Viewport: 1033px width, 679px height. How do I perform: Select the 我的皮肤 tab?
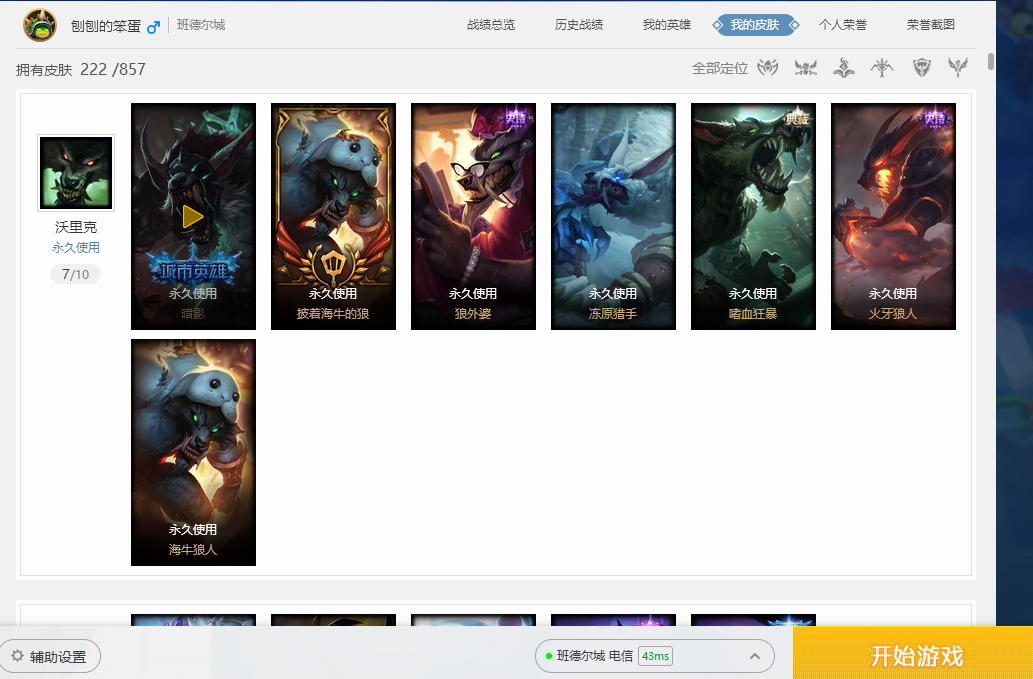pos(755,25)
